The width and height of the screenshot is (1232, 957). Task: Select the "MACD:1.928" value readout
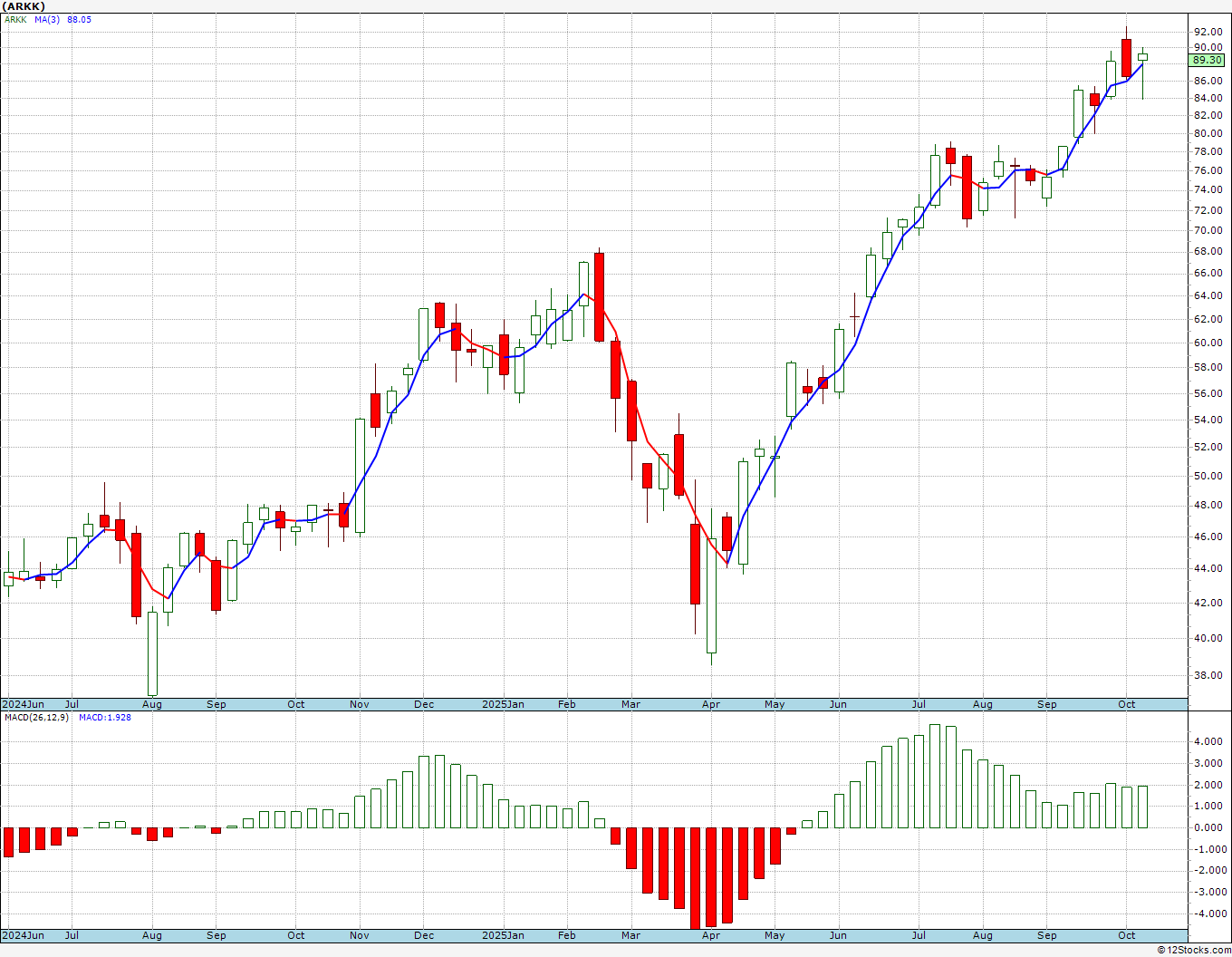click(105, 718)
